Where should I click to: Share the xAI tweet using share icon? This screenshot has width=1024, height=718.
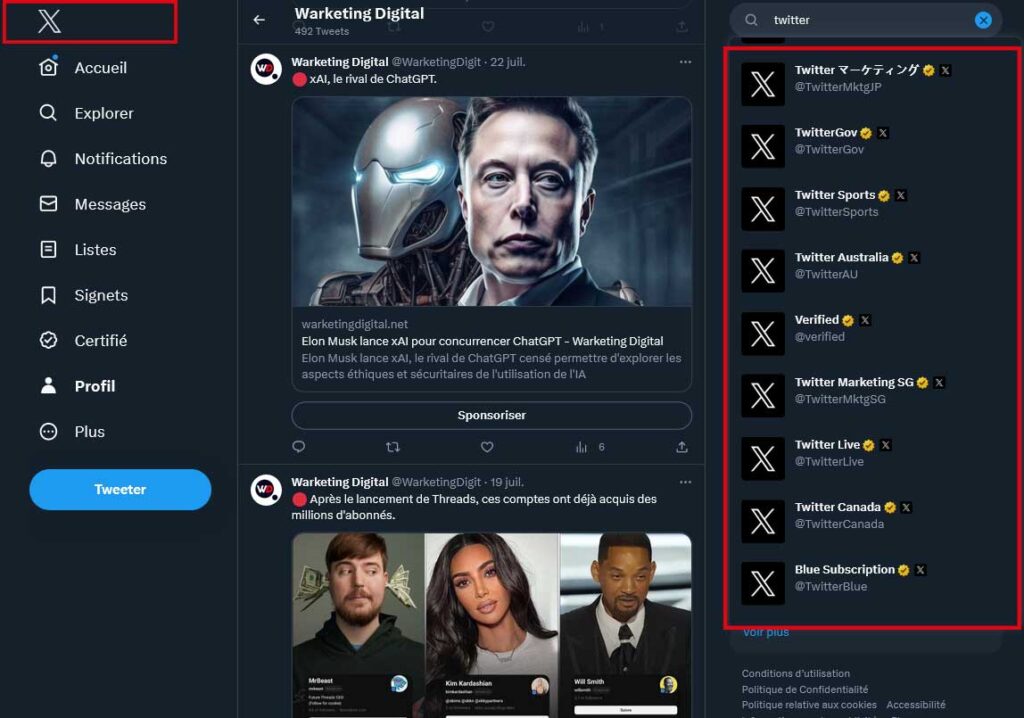tap(682, 447)
